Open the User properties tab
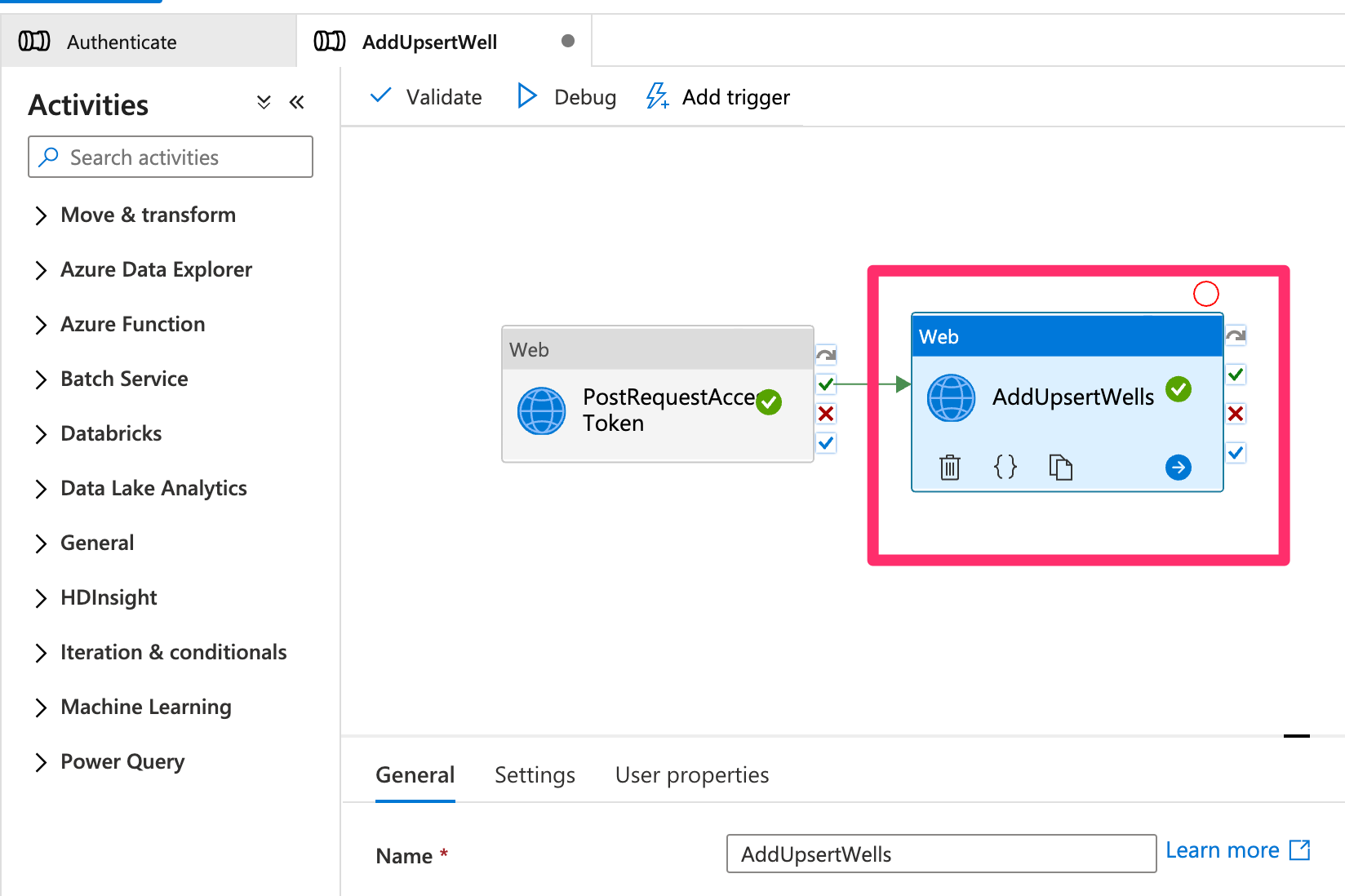This screenshot has width=1345, height=896. [692, 774]
